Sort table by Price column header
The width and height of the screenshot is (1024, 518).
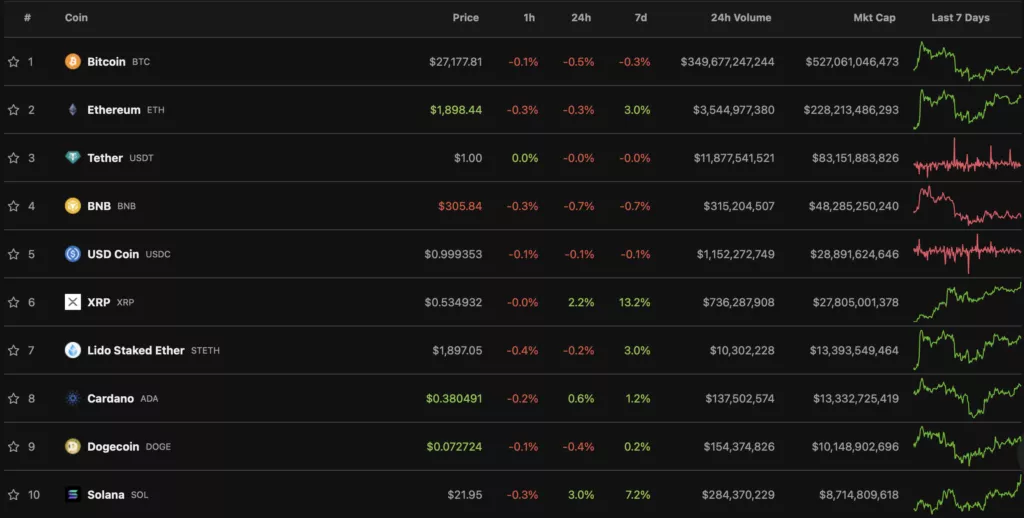(x=466, y=18)
